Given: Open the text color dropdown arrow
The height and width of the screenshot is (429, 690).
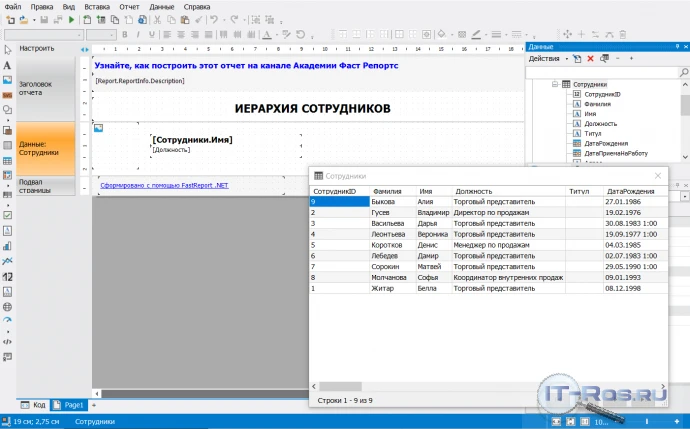Looking at the screenshot, I should pos(277,35).
